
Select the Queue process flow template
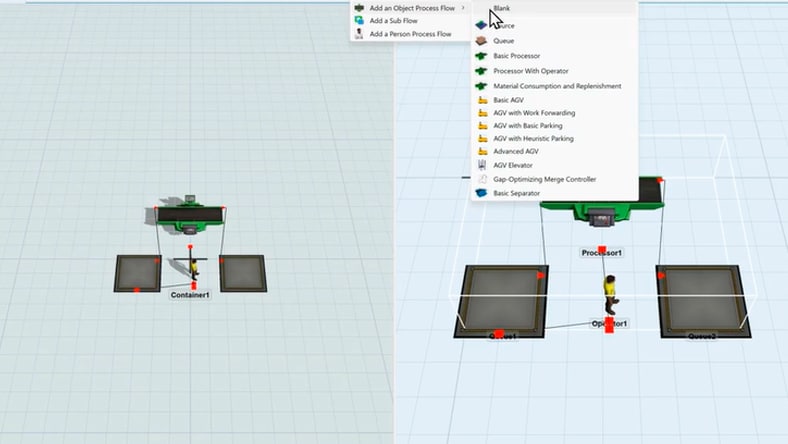click(x=554, y=41)
